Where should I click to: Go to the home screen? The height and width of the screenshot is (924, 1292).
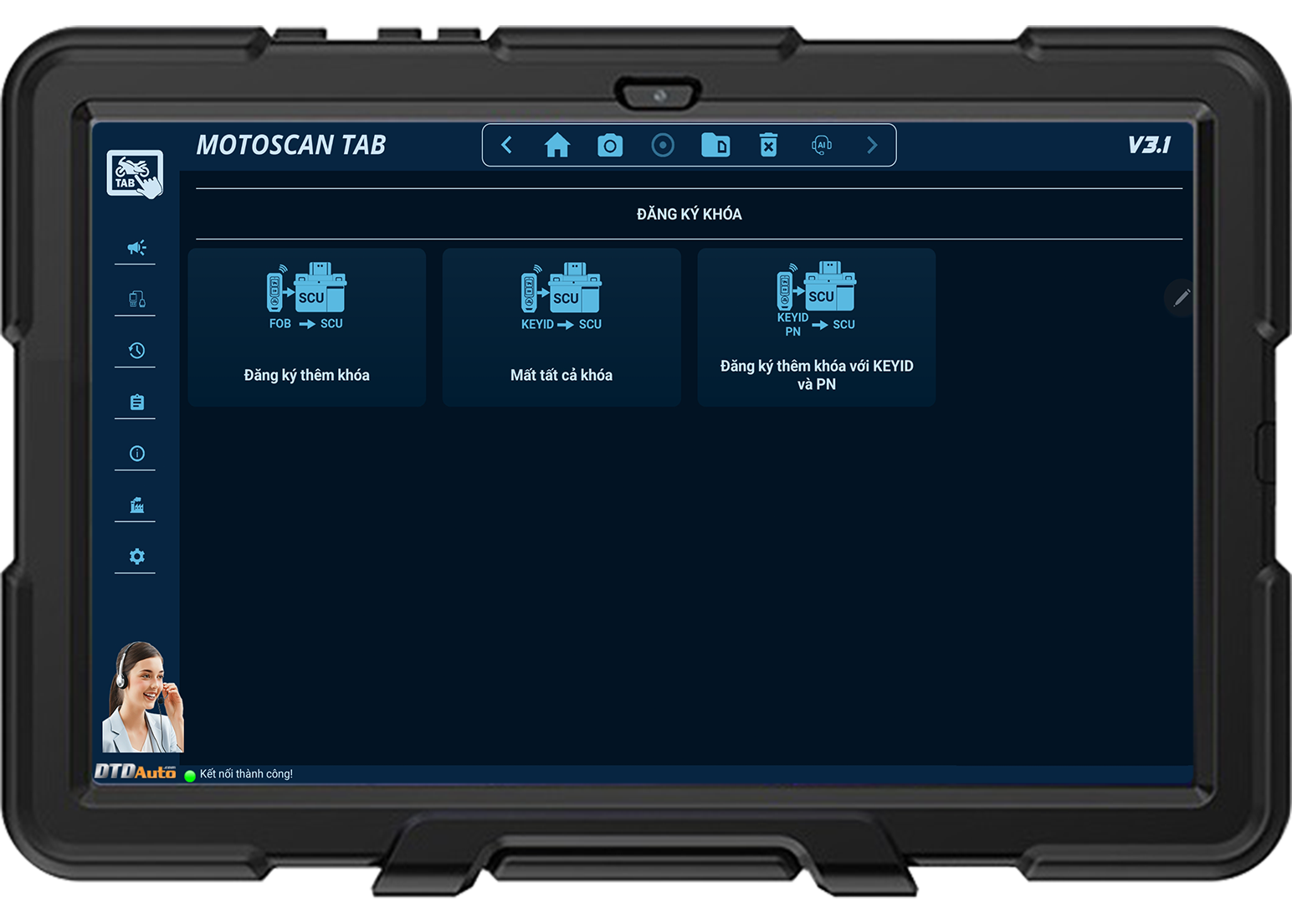click(557, 146)
